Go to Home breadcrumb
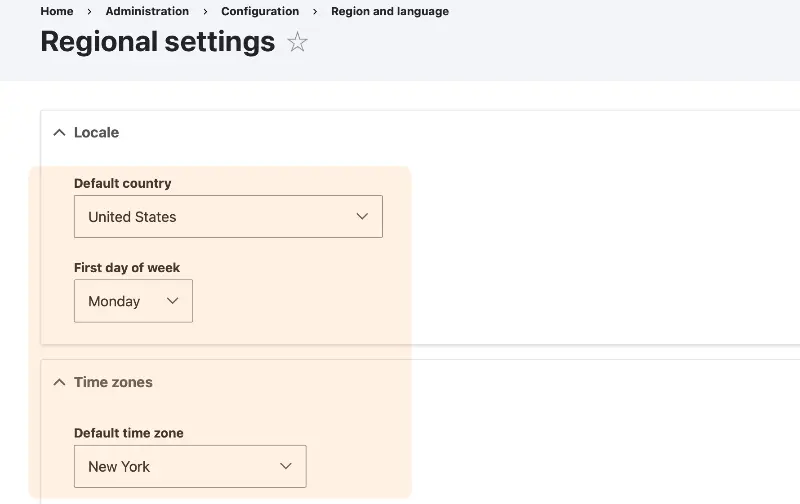Screen dimensions: 800x504 coord(57,11)
